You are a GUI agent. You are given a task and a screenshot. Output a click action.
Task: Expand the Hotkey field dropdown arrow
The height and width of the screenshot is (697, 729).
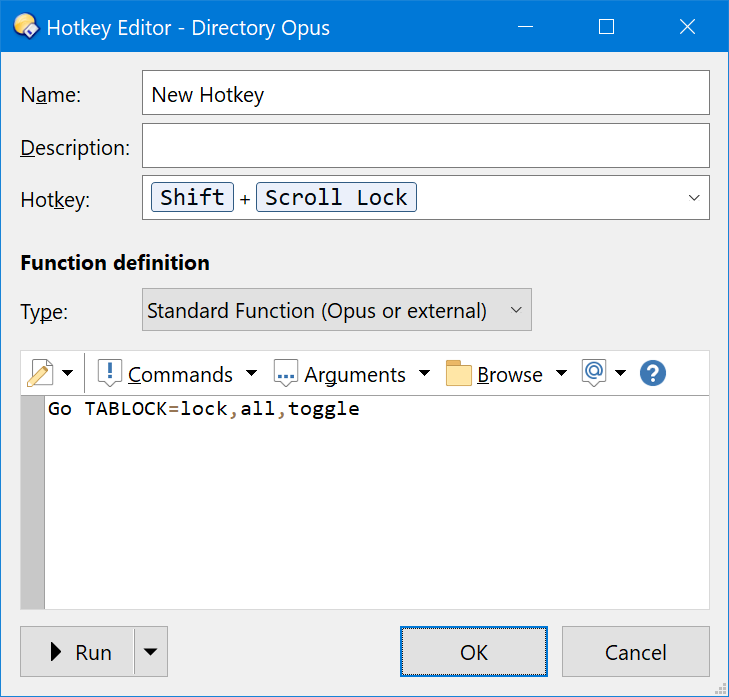point(694,198)
